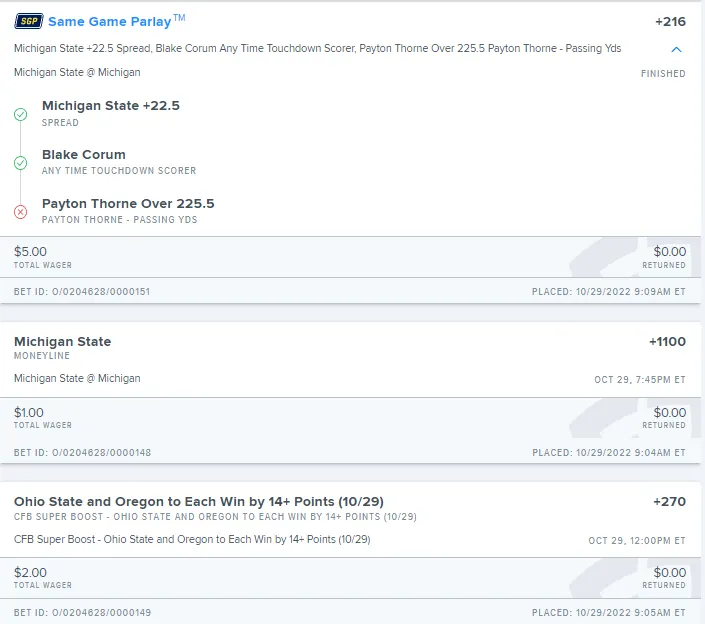The image size is (705, 624).
Task: Click red X icon beside Payton Thorne
Action: [20, 212]
